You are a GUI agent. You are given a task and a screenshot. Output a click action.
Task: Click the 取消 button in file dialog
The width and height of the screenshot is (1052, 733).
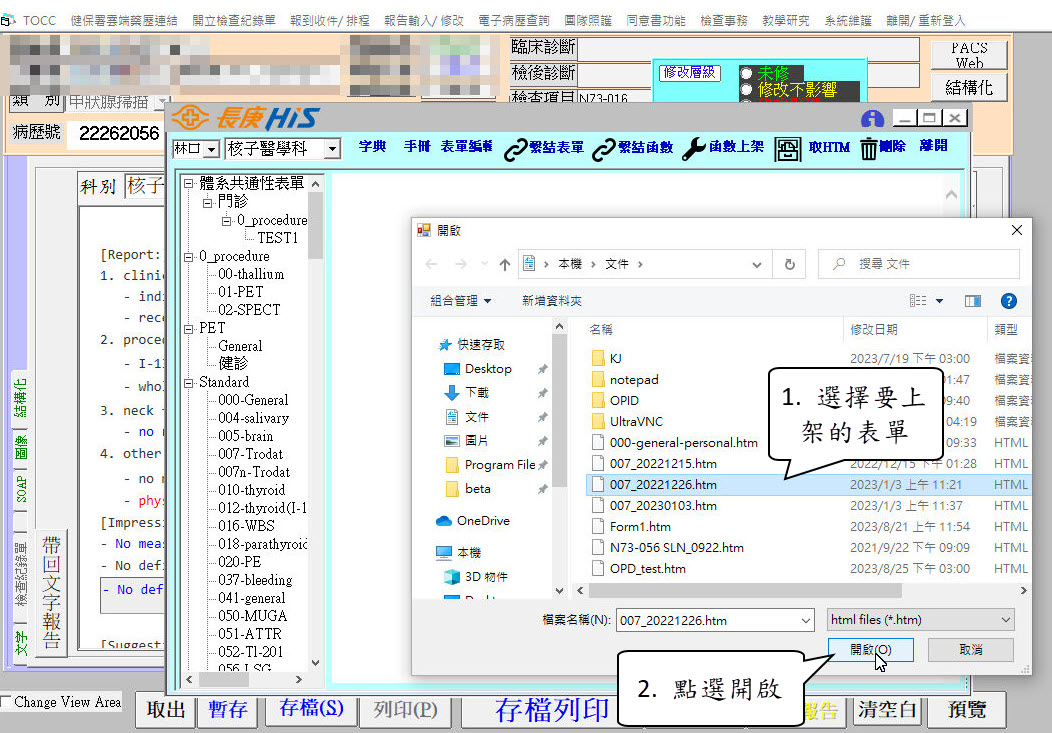click(x=970, y=650)
